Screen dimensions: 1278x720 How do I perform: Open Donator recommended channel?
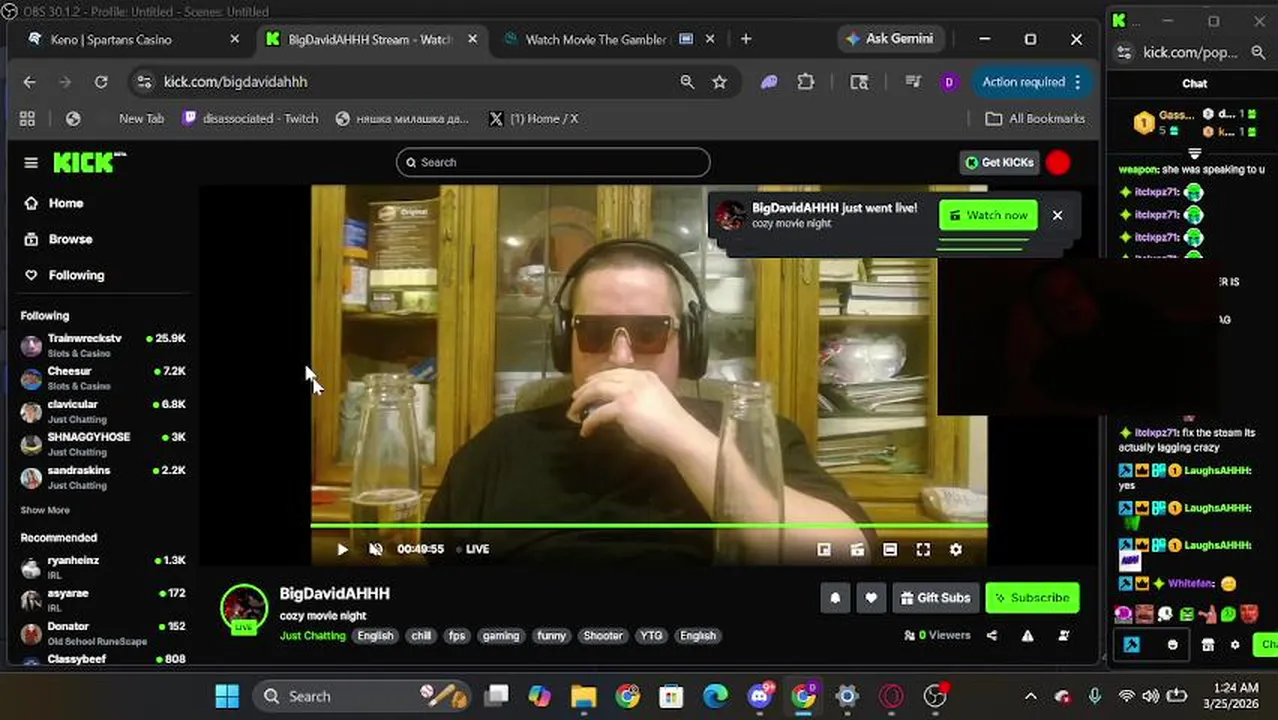[103, 633]
